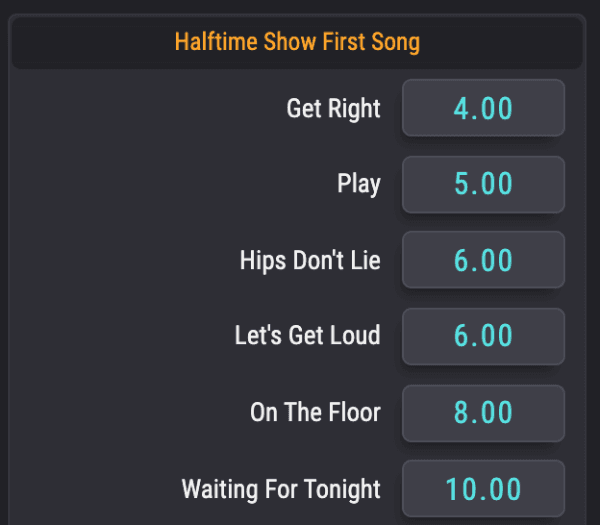
Task: Add Hips Don't Lie 6.00 to betslip
Action: 483,260
